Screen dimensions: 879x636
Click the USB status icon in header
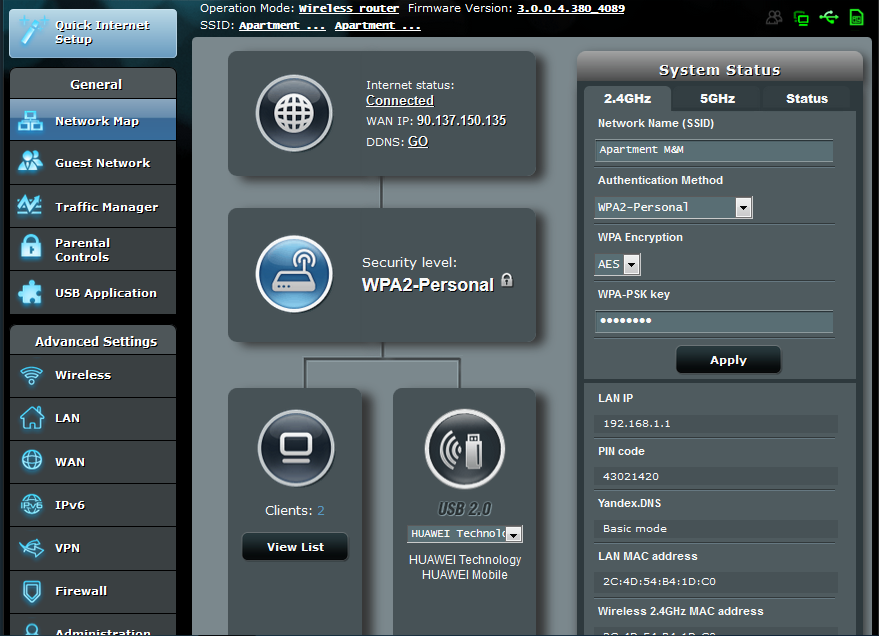click(x=828, y=17)
